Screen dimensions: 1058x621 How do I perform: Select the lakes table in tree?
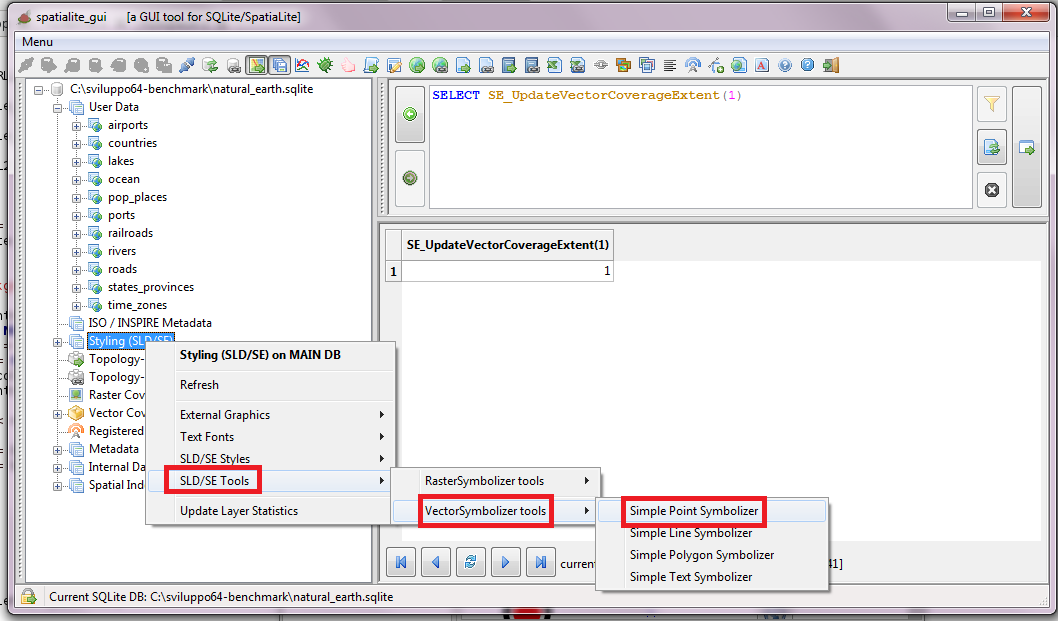point(121,161)
